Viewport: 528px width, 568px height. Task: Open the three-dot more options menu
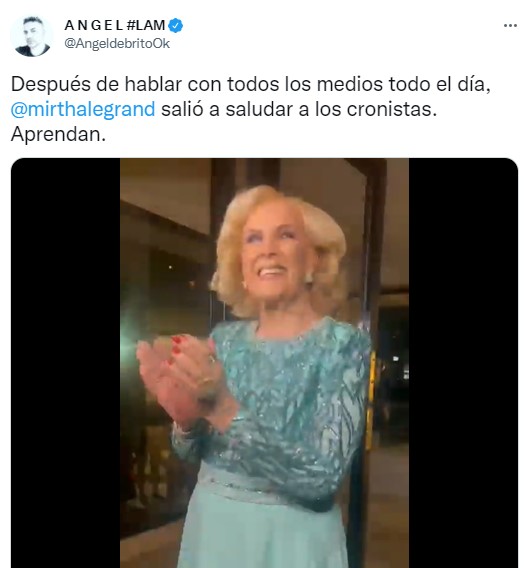[510, 25]
